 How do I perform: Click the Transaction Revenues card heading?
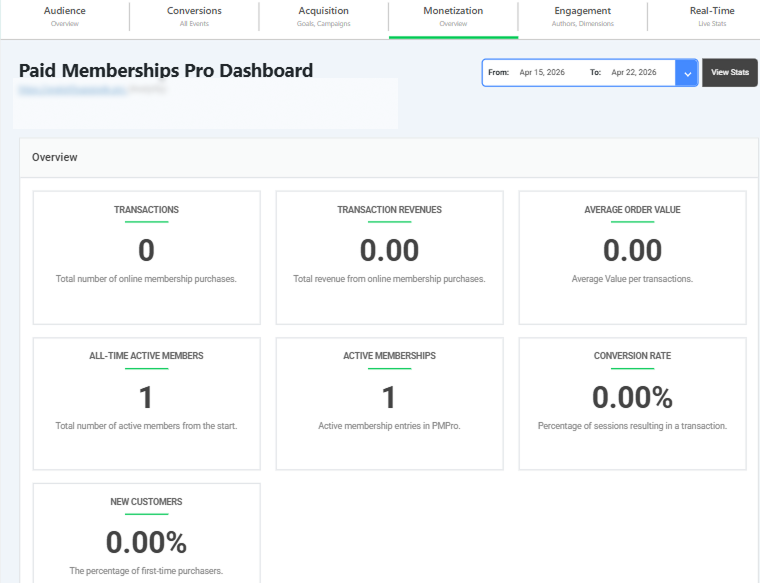point(389,210)
